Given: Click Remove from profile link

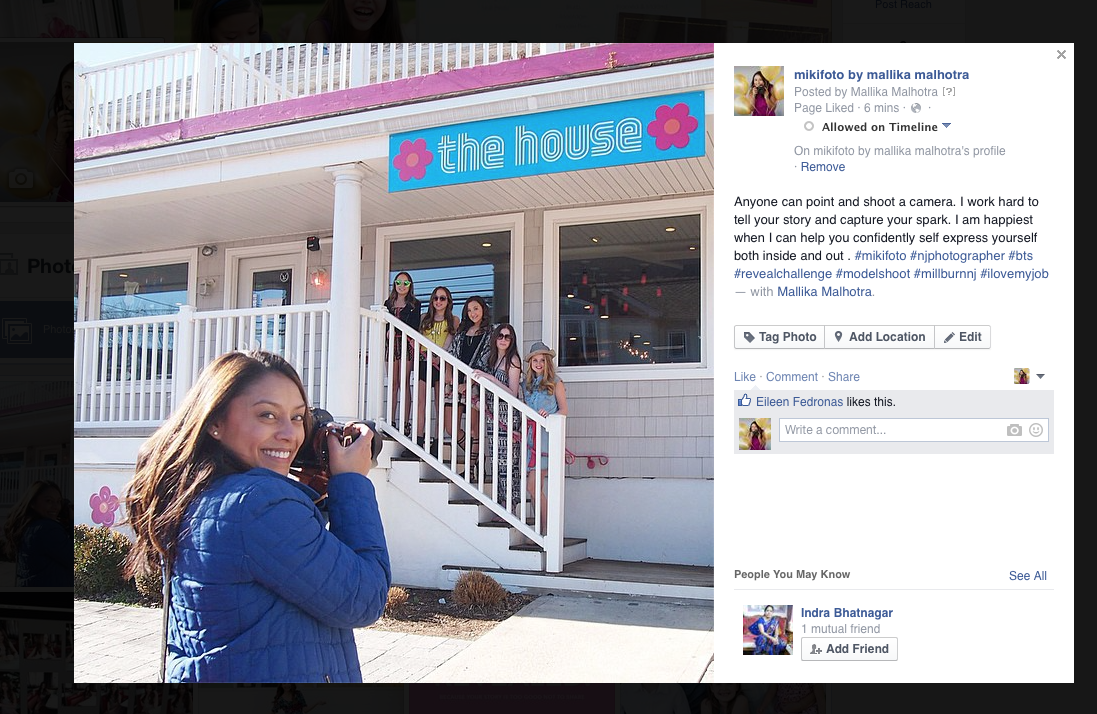Looking at the screenshot, I should [x=823, y=166].
